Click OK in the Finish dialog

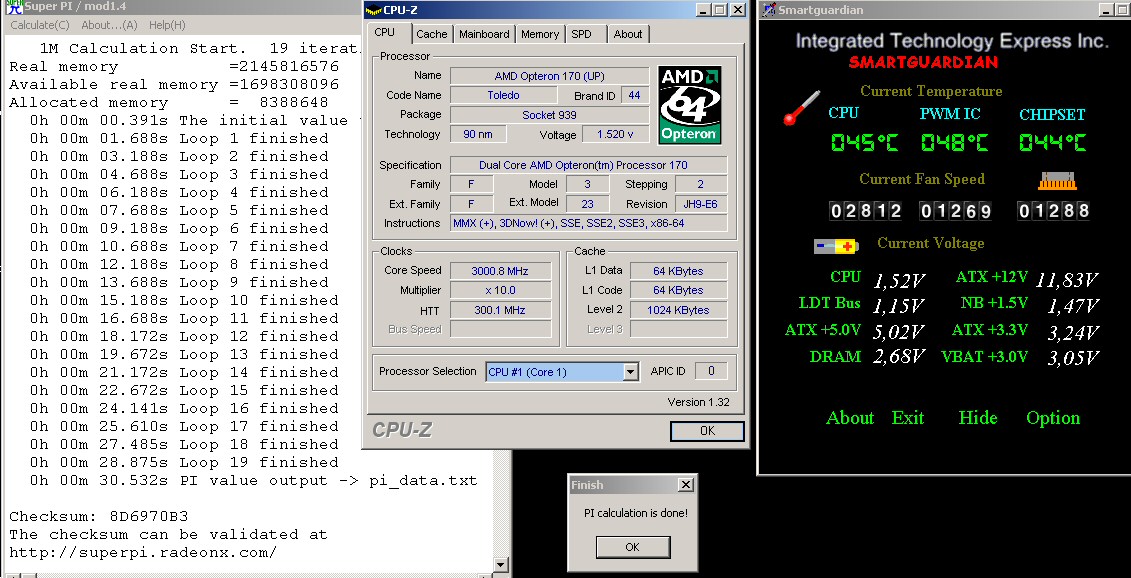(x=633, y=547)
